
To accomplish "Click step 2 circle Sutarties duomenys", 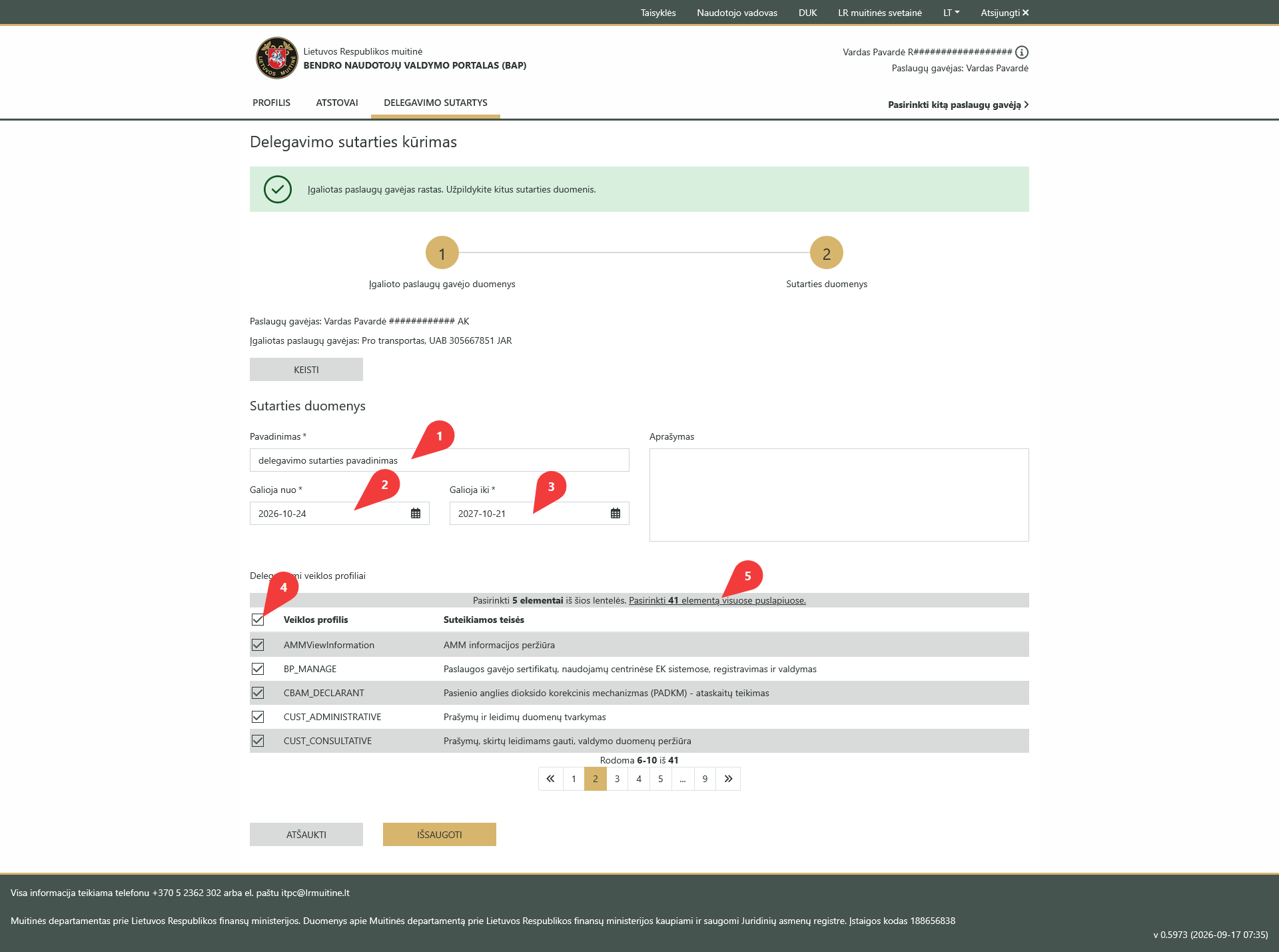I will tap(827, 253).
